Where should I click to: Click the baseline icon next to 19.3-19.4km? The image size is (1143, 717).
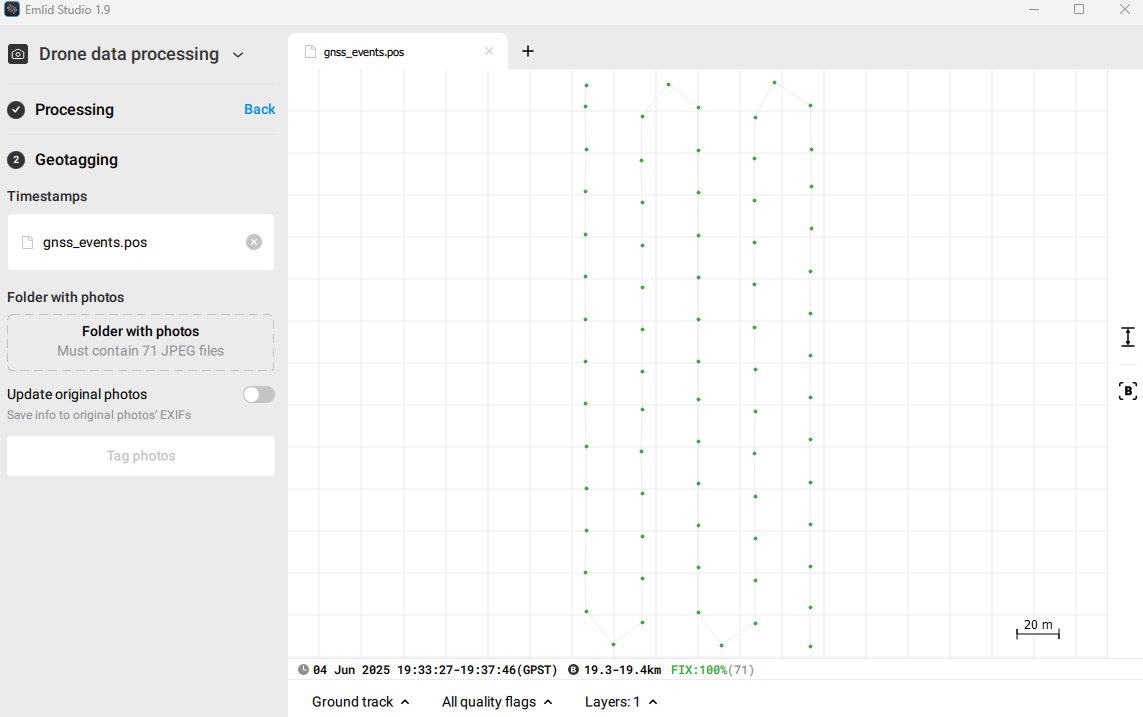click(x=573, y=670)
